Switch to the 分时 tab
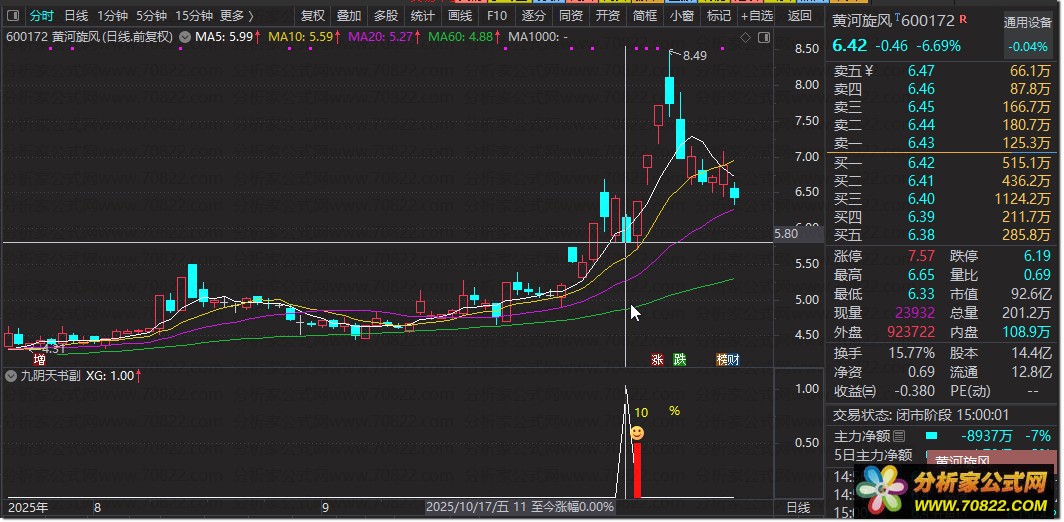 pyautogui.click(x=41, y=16)
